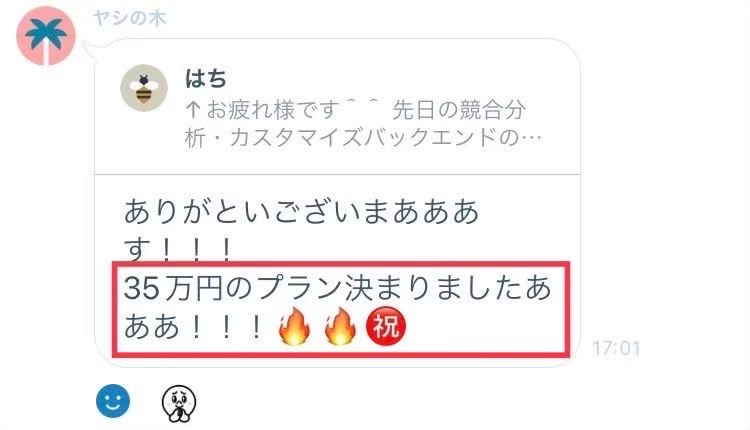This screenshot has width=750, height=430.
Task: Click the red highlight box border
Action: [x=341, y=263]
